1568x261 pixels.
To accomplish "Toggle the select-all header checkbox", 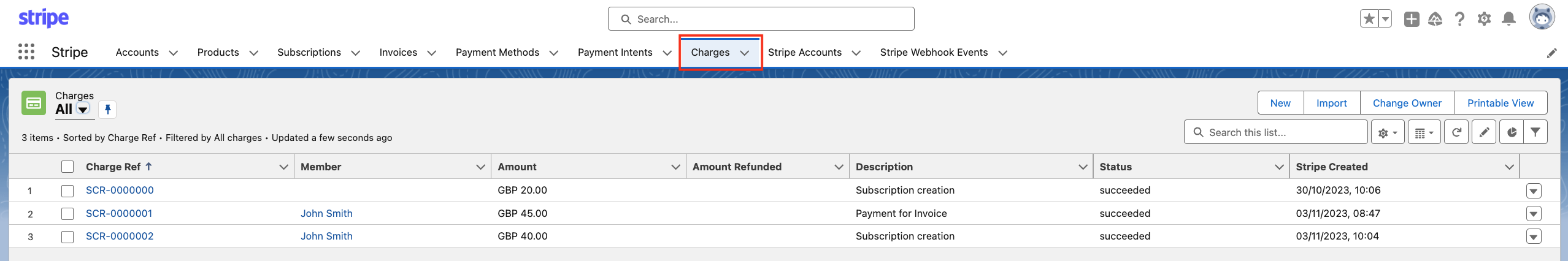I will (x=67, y=167).
